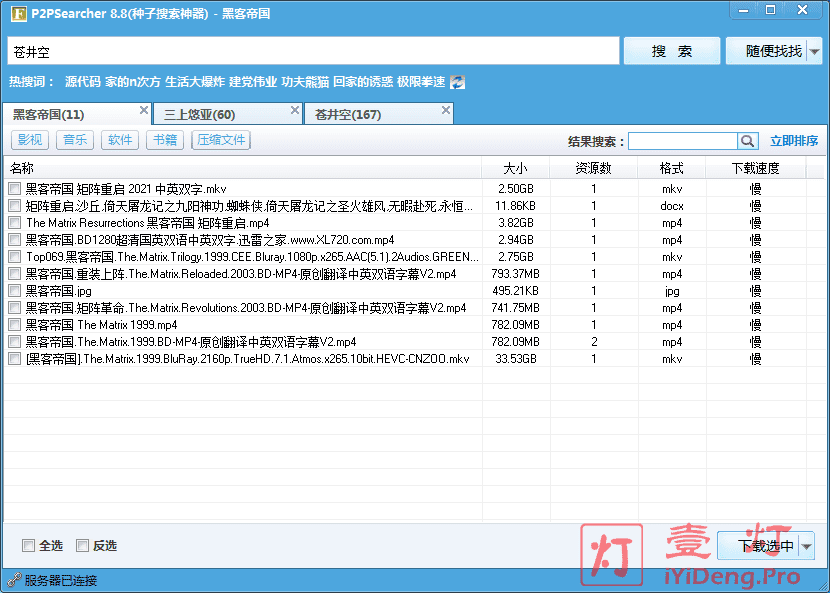
Task: Click hot word 生活大爆炸
Action: pyautogui.click(x=197, y=82)
